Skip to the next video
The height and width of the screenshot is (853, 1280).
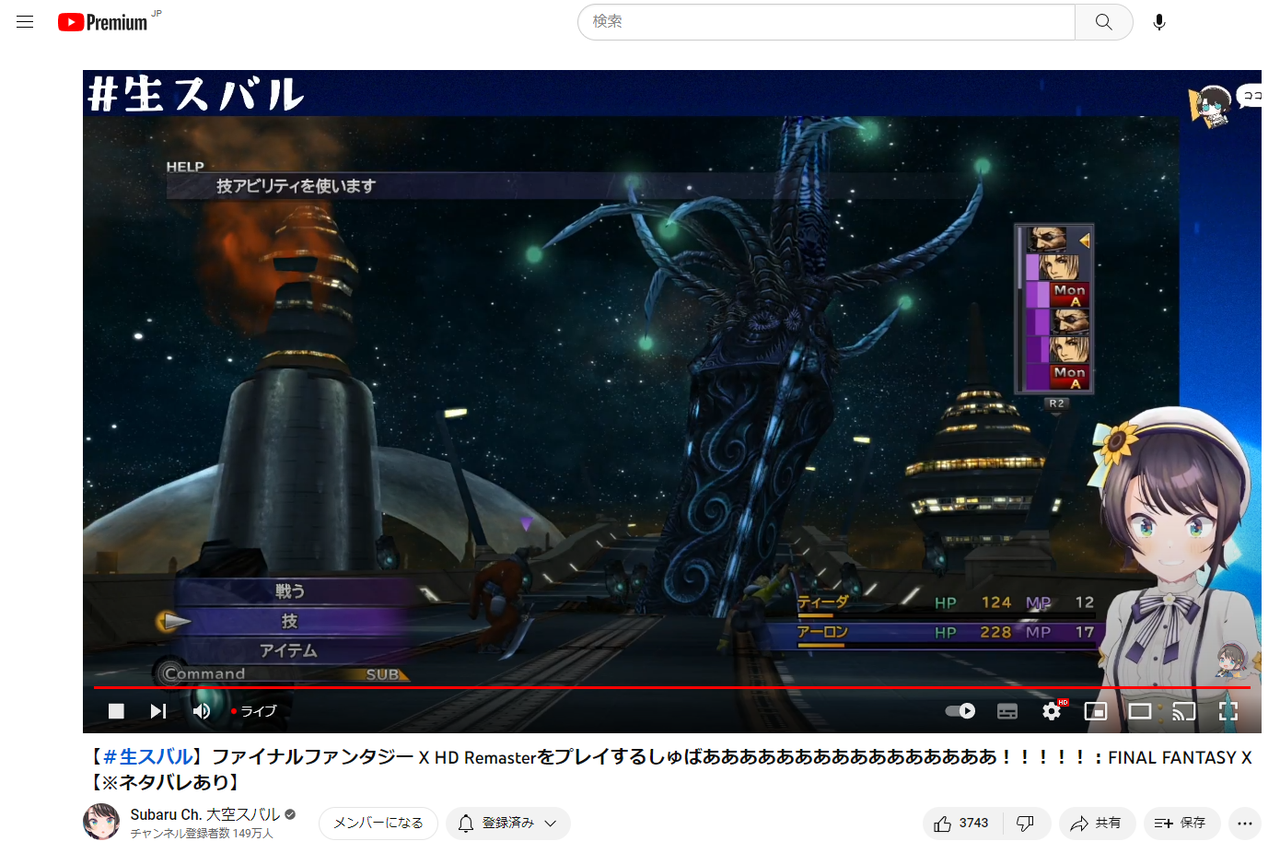pyautogui.click(x=158, y=711)
